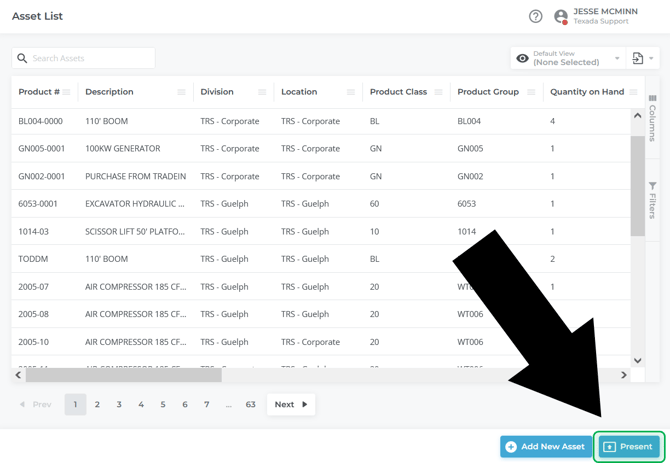Image resolution: width=670 pixels, height=463 pixels.
Task: Open the Product Class column menu icon
Action: click(x=438, y=92)
